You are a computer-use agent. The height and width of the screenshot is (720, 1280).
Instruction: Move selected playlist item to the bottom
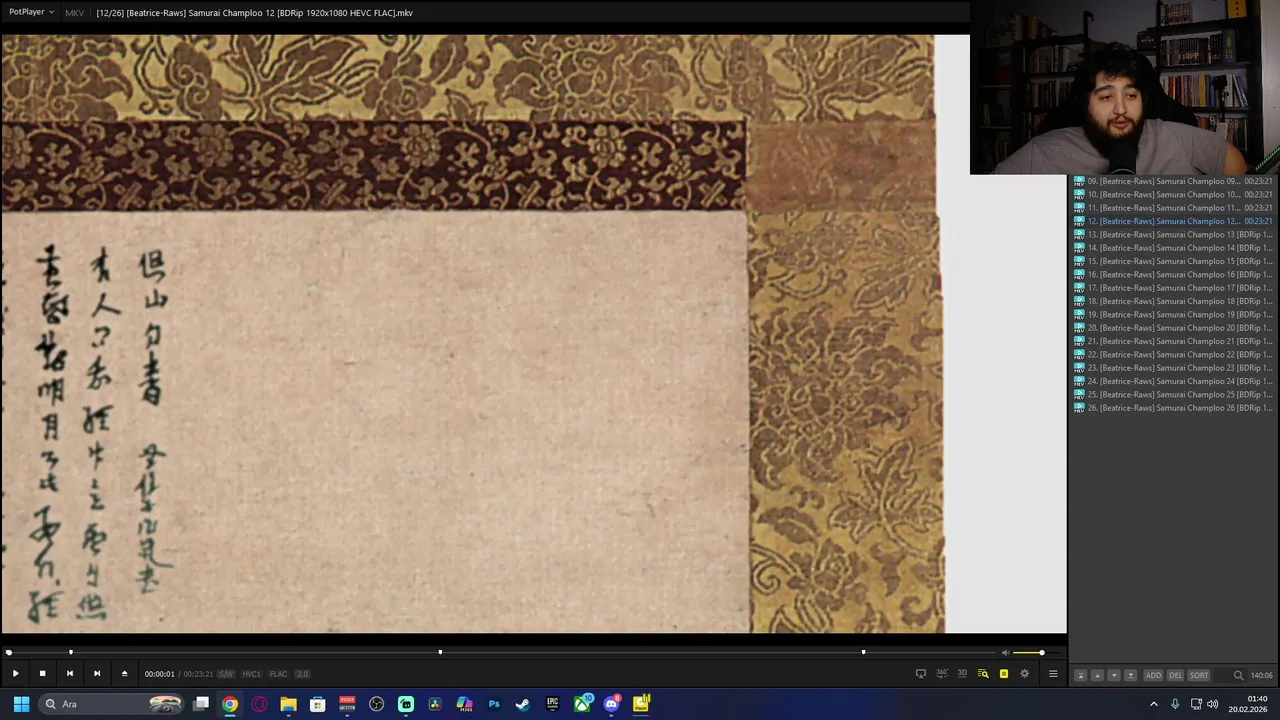click(x=1131, y=675)
